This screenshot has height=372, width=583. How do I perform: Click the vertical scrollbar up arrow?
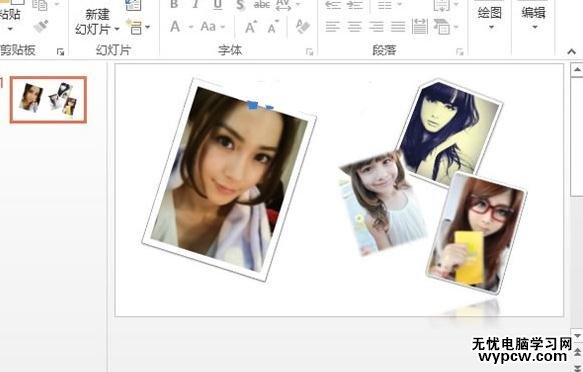click(577, 69)
